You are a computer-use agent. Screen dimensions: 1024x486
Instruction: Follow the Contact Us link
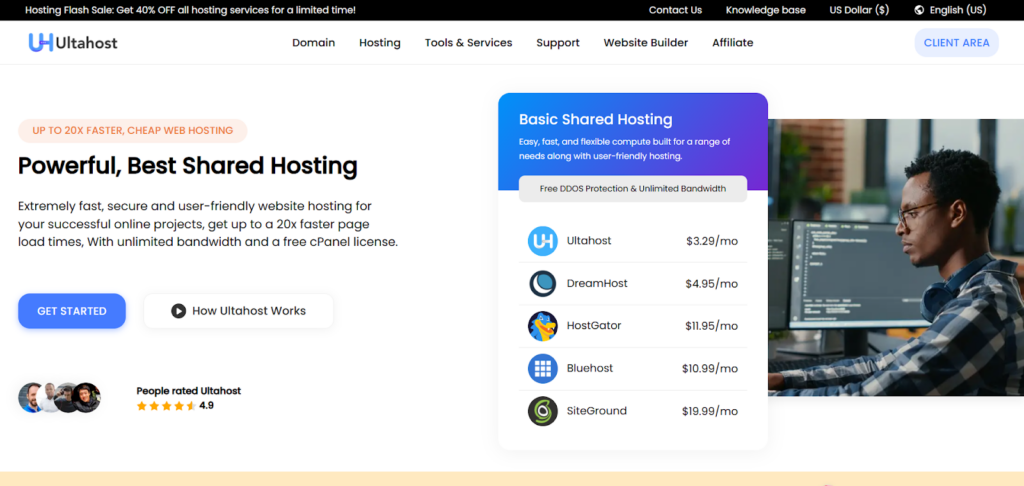pyautogui.click(x=675, y=10)
